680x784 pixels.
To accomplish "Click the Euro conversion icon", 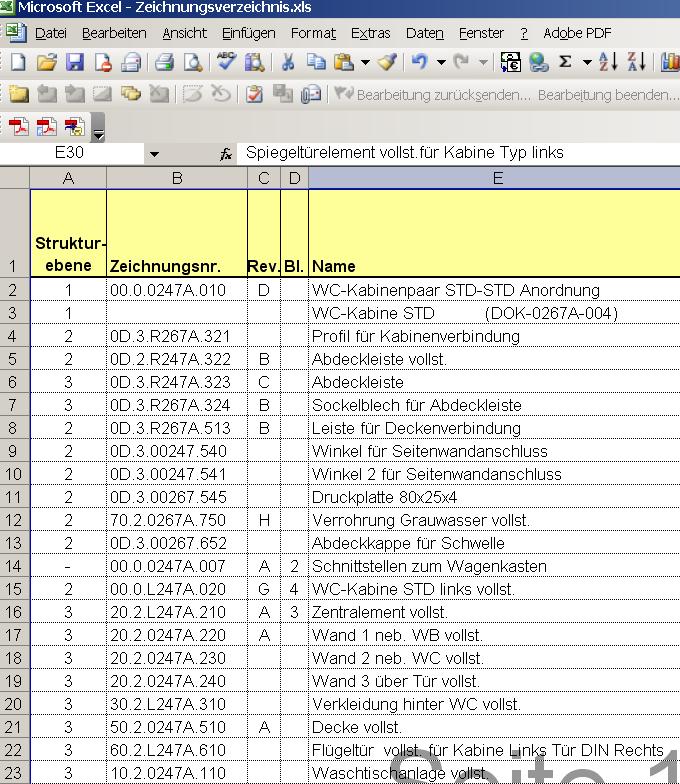I will pyautogui.click(x=510, y=62).
